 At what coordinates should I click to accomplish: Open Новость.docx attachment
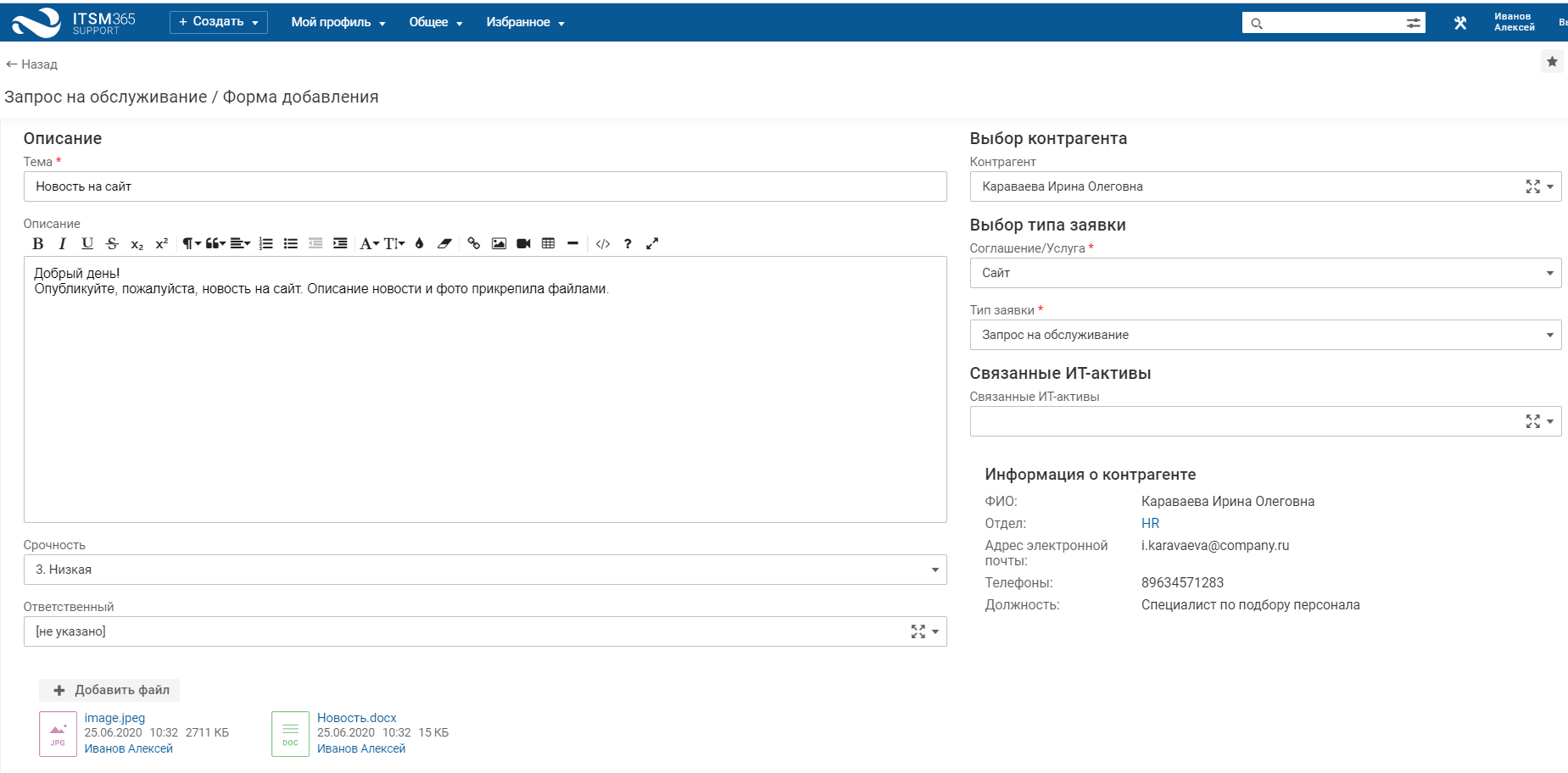[x=357, y=718]
